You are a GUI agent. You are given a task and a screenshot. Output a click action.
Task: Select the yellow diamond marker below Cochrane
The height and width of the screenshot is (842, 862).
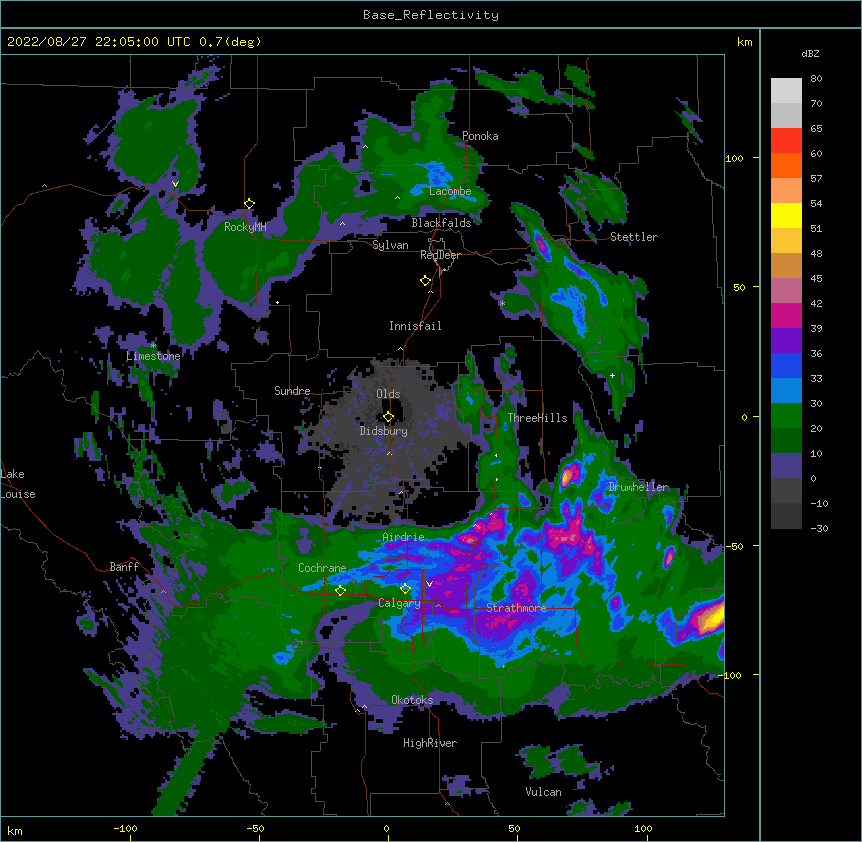(x=341, y=591)
